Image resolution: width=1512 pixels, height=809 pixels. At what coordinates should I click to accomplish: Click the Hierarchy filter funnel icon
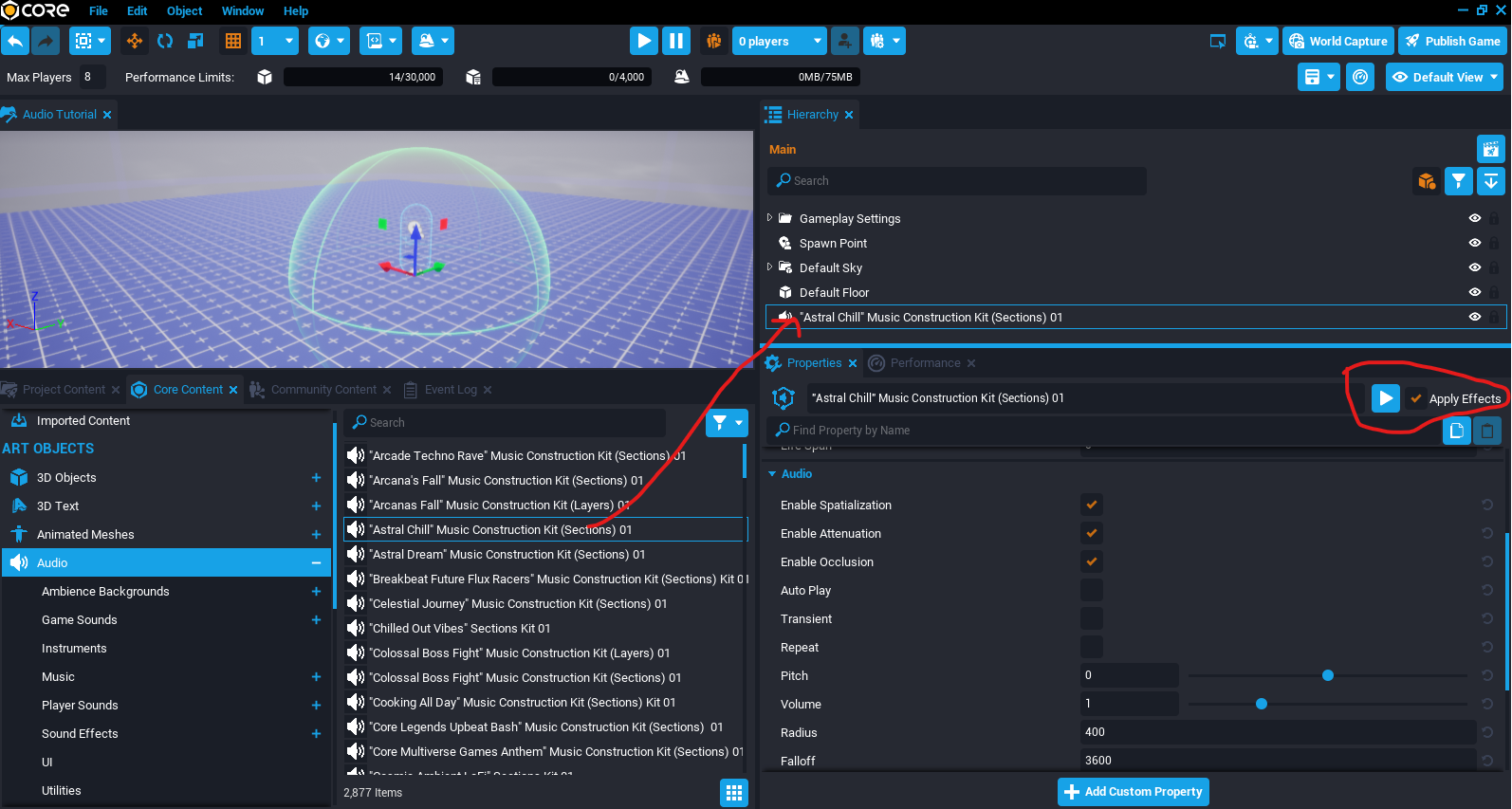pos(1458,180)
